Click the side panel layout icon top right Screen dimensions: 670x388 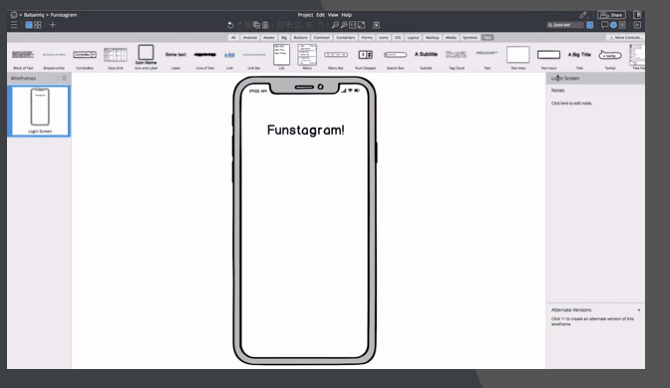[x=637, y=15]
